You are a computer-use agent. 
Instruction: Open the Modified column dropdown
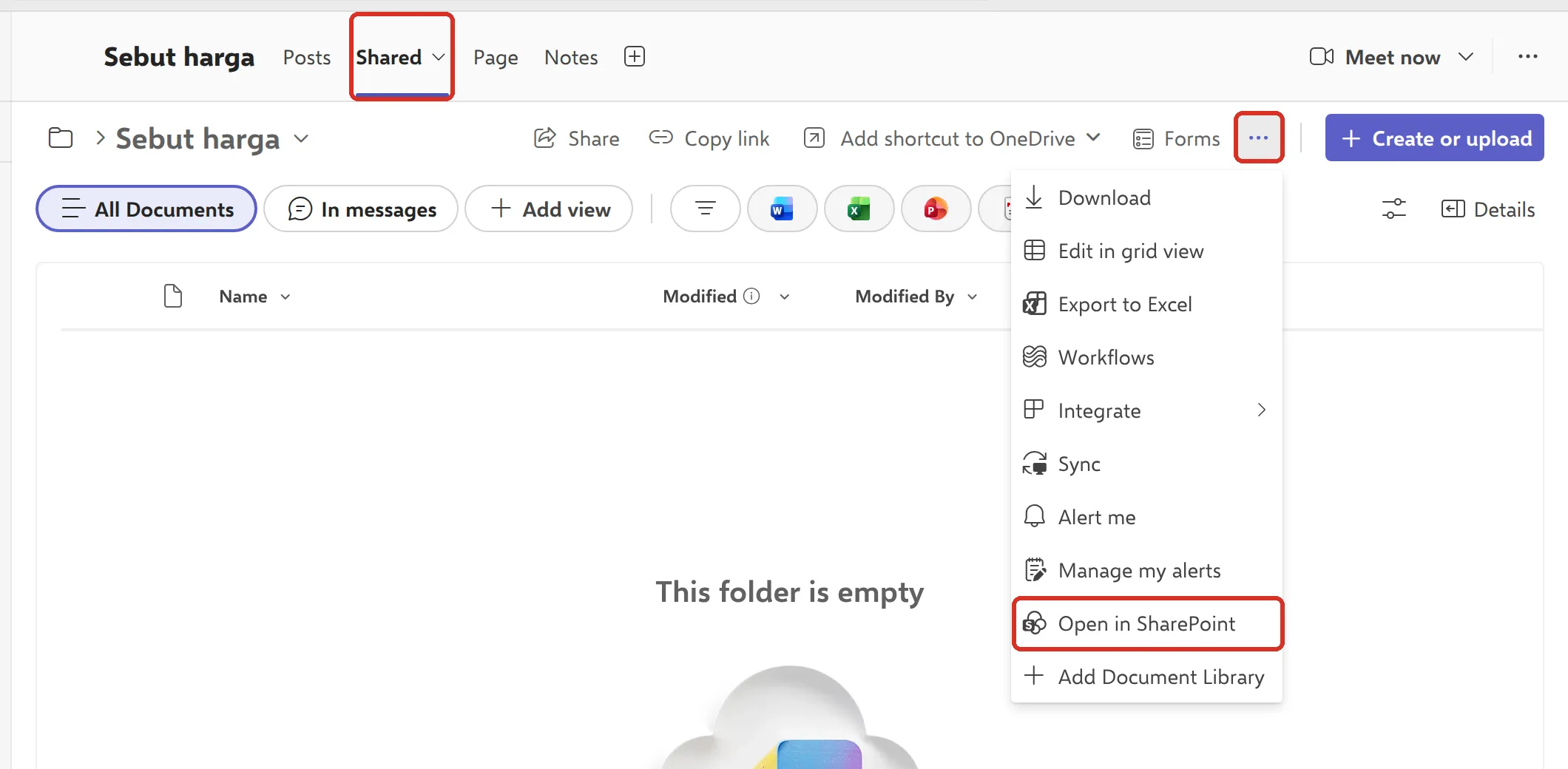coord(785,297)
